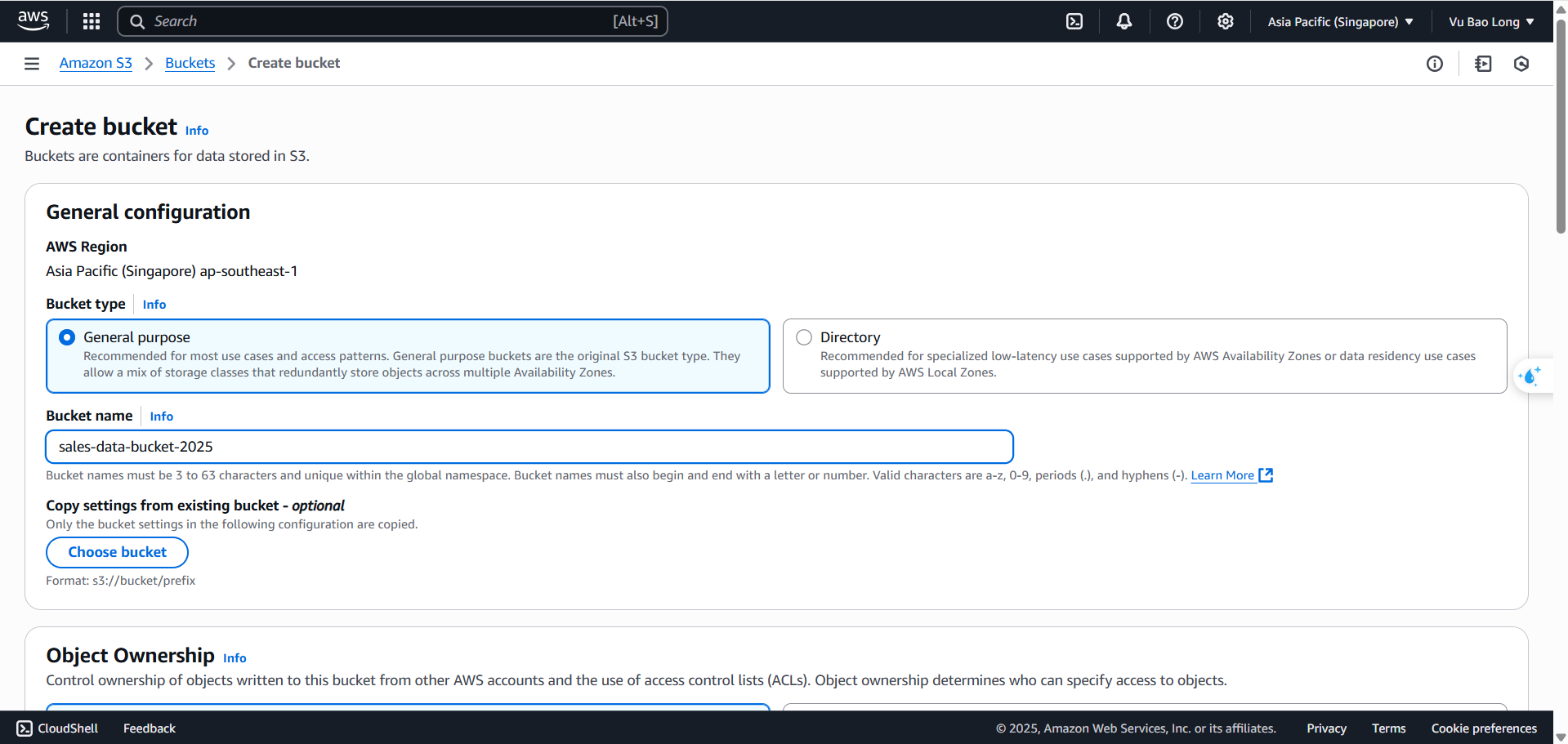
Task: Open the help question mark menu
Action: click(1175, 21)
